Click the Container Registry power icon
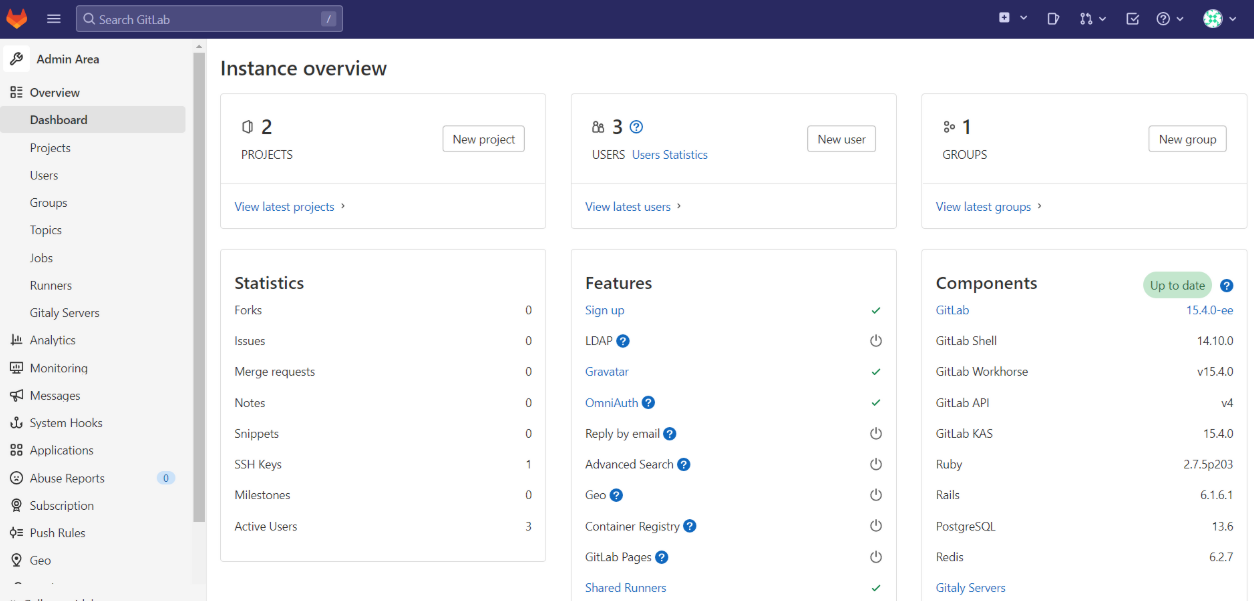Screen dimensions: 1254x601 (876, 526)
